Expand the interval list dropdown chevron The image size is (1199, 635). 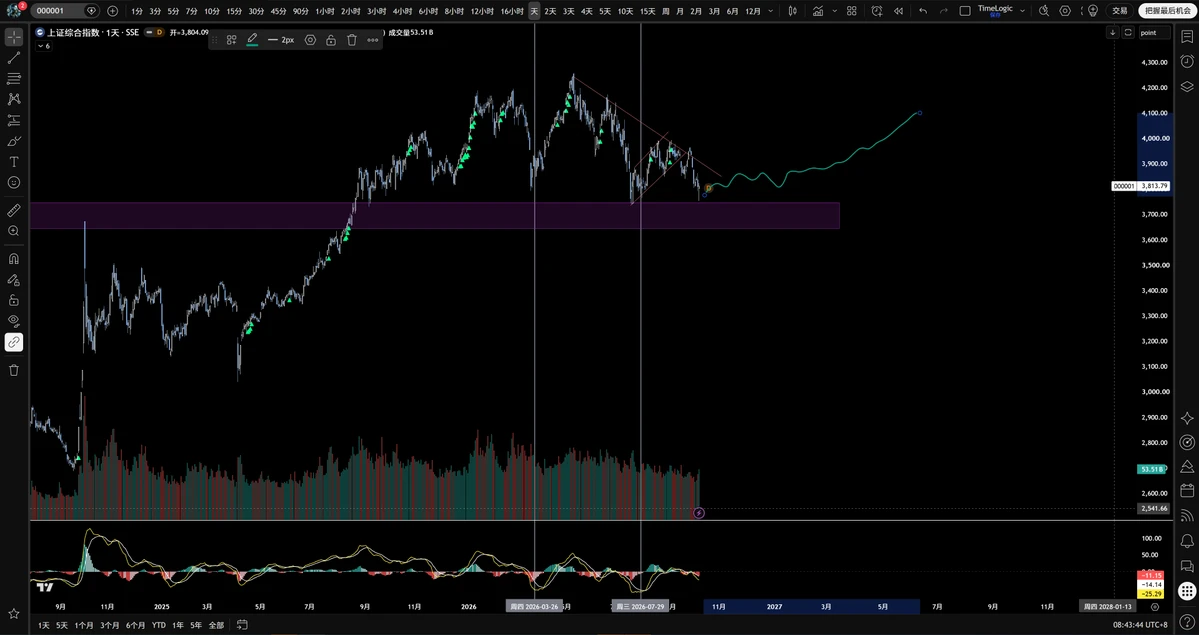tap(770, 11)
